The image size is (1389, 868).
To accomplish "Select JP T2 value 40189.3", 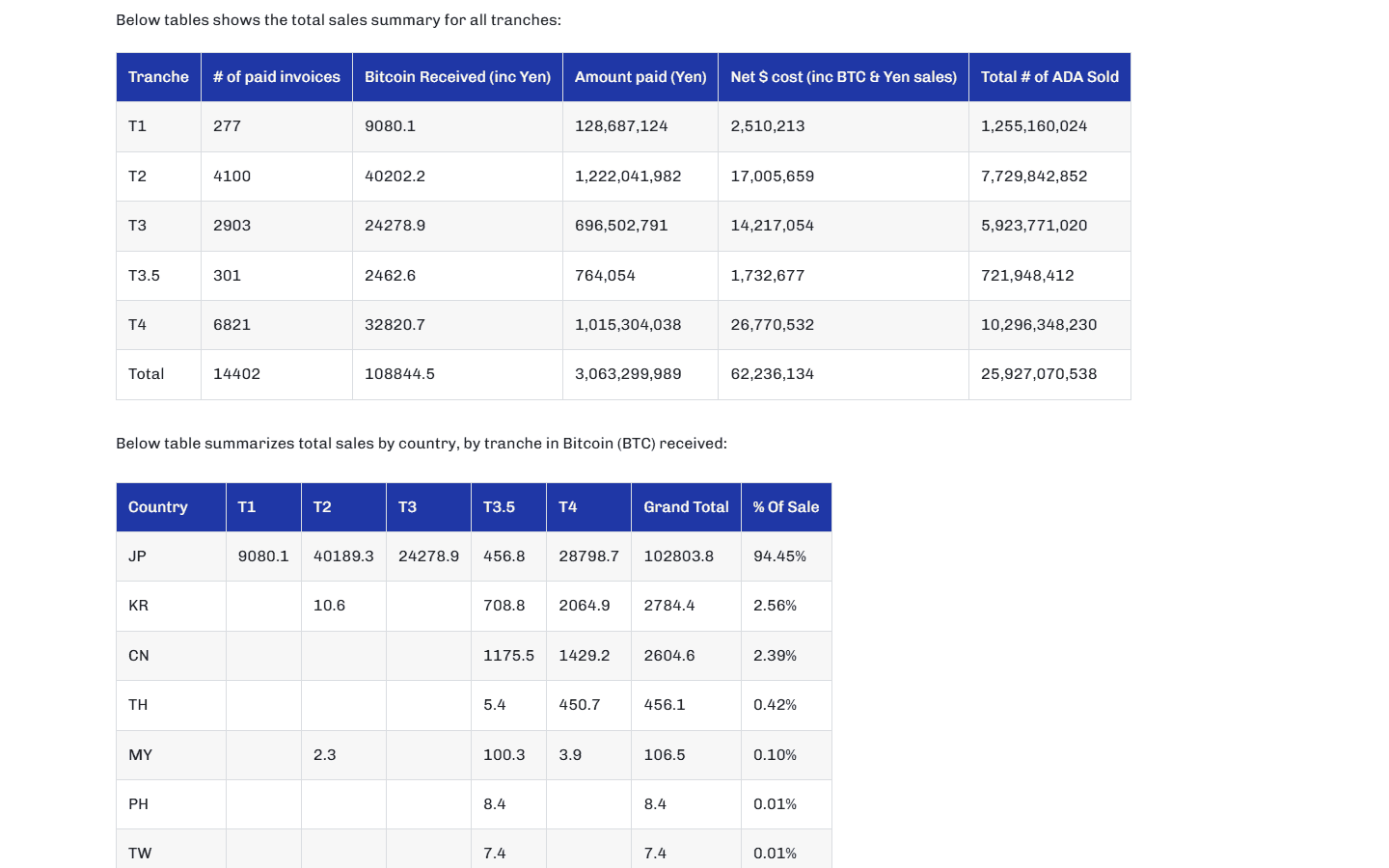I will click(x=343, y=556).
